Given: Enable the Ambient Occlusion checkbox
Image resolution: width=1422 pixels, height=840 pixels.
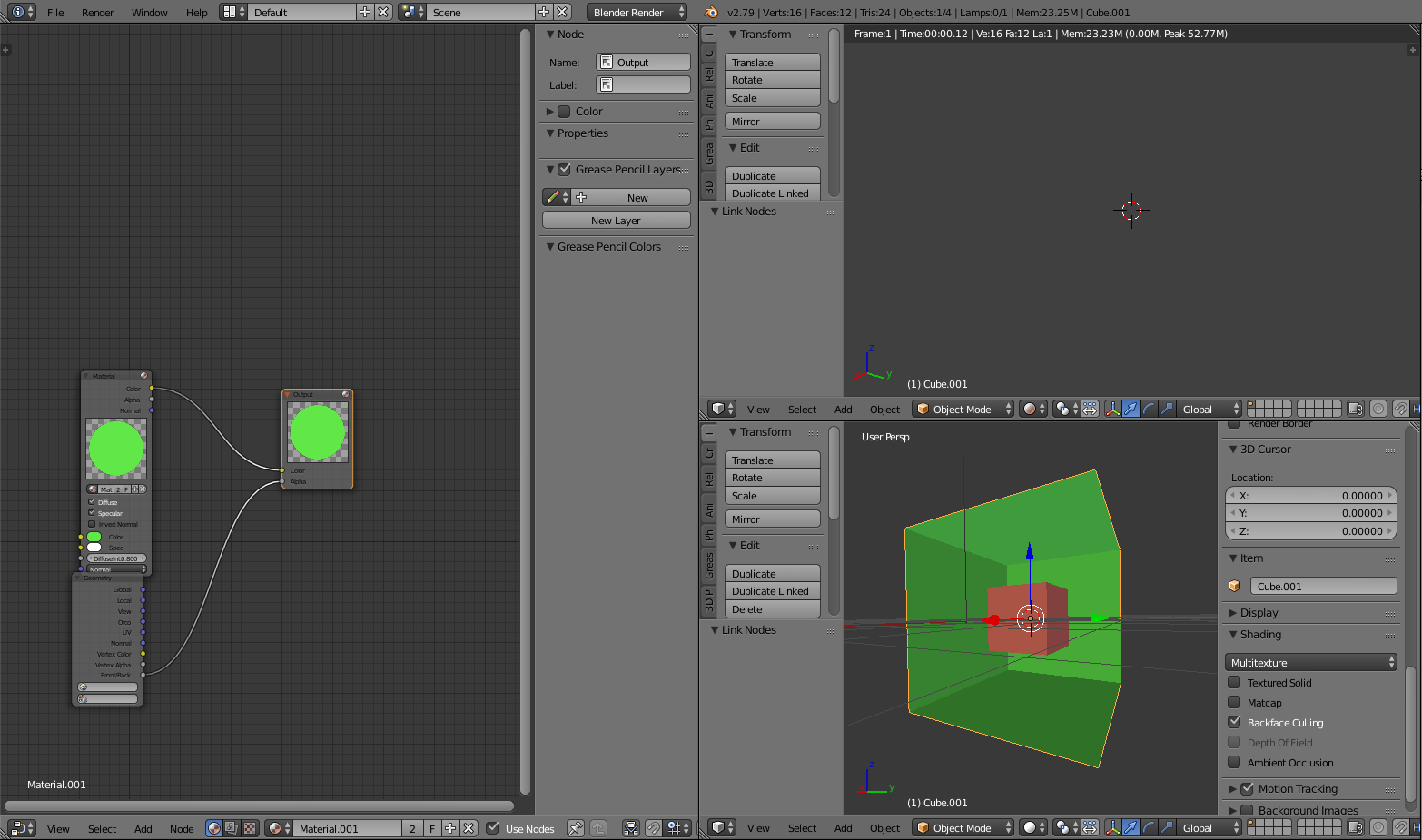Looking at the screenshot, I should 1234,762.
